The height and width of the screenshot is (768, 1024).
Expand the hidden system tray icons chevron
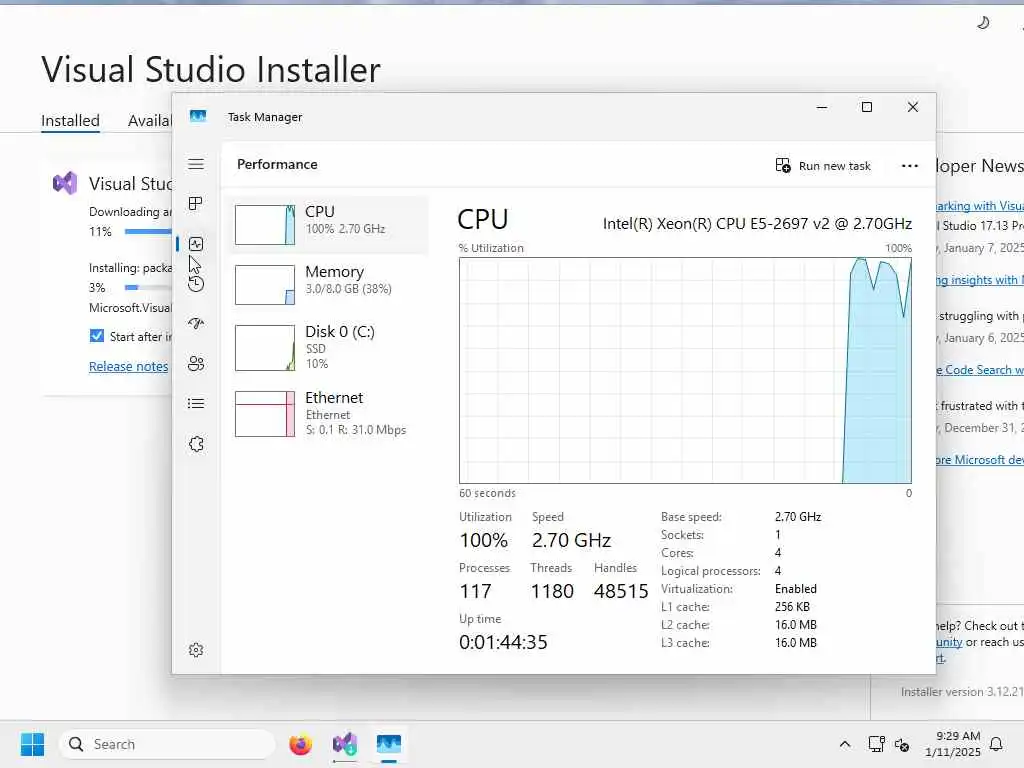844,744
